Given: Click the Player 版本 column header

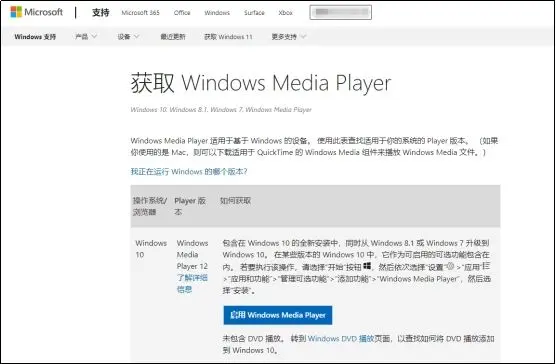Looking at the screenshot, I should coord(190,206).
